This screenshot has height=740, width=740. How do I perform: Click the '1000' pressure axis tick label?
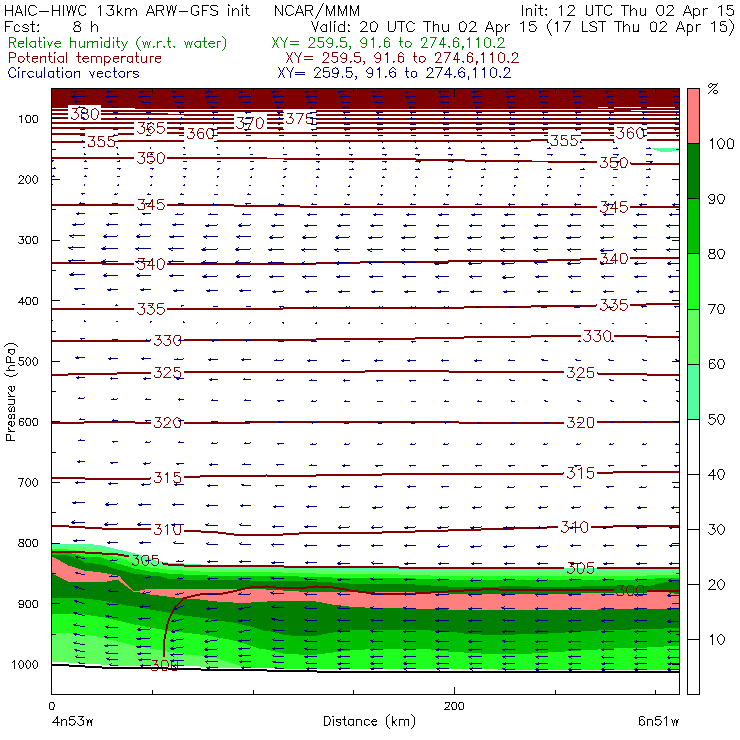(x=25, y=664)
